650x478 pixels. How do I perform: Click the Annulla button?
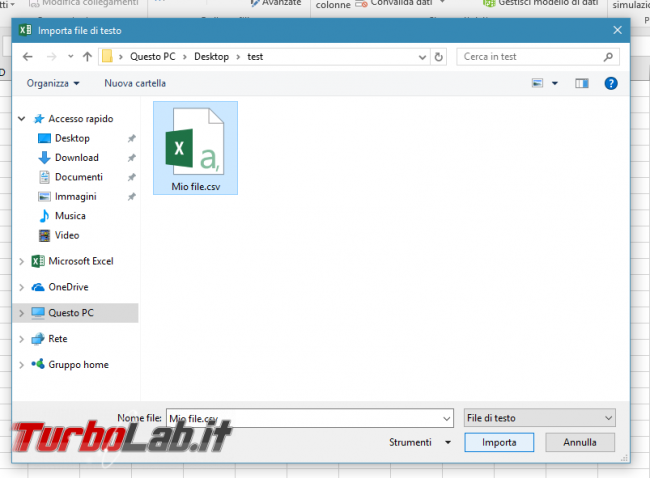(x=580, y=442)
